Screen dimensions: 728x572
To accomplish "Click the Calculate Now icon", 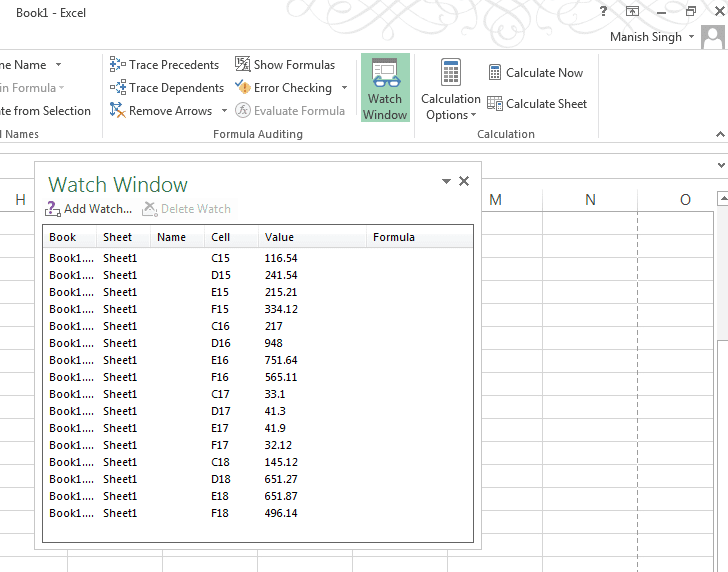I will click(495, 73).
